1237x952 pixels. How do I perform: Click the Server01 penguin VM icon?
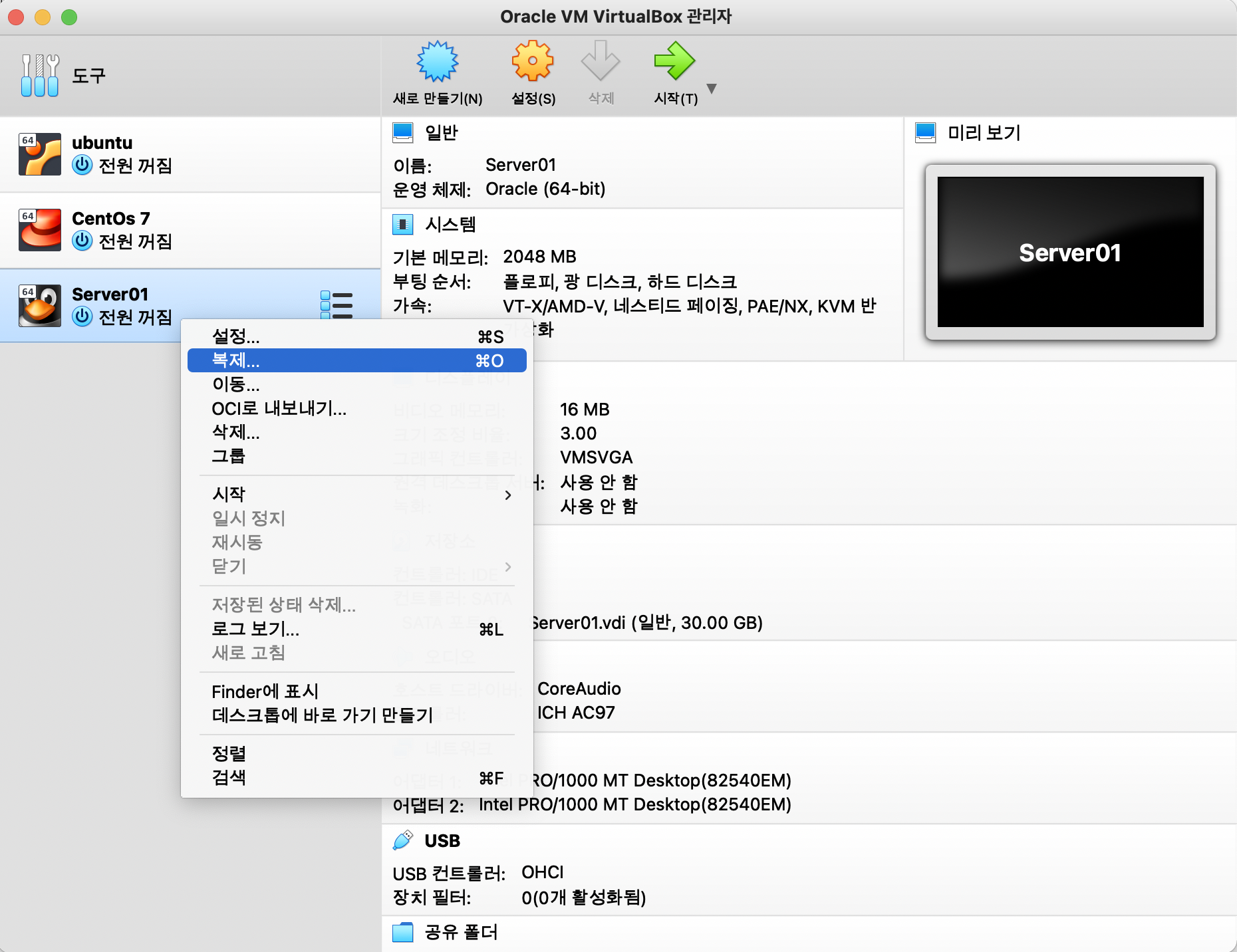tap(40, 306)
